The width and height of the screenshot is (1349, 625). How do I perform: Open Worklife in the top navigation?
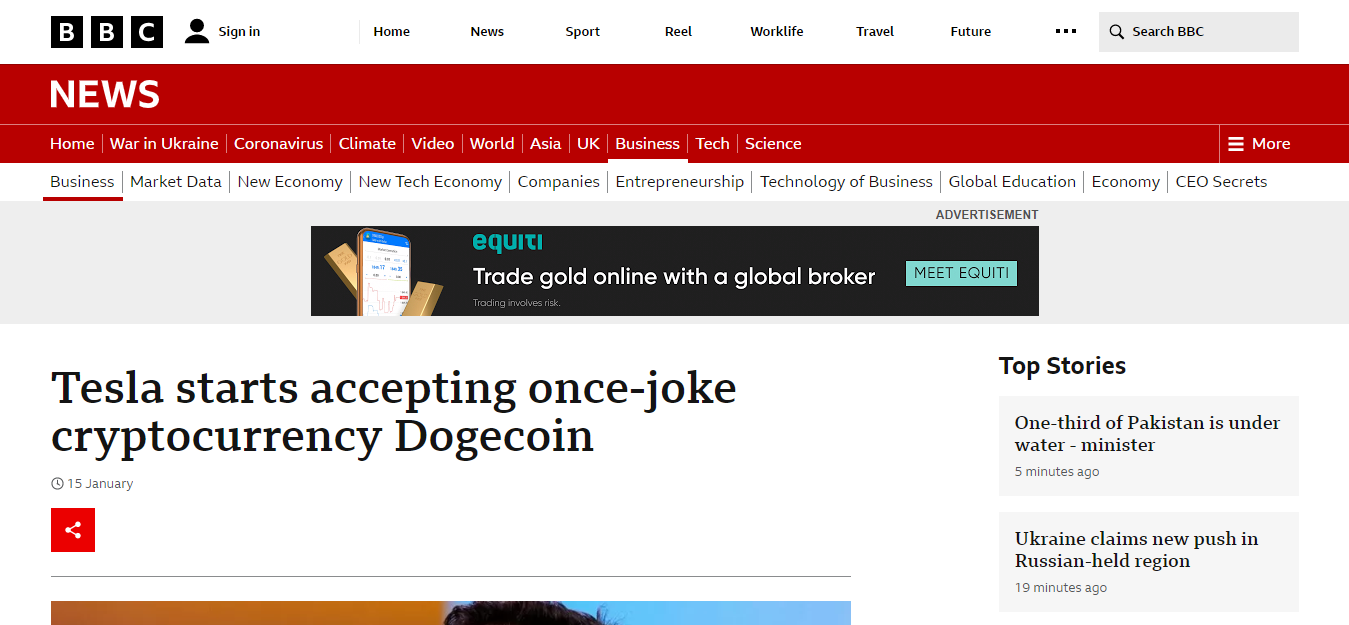tap(777, 32)
